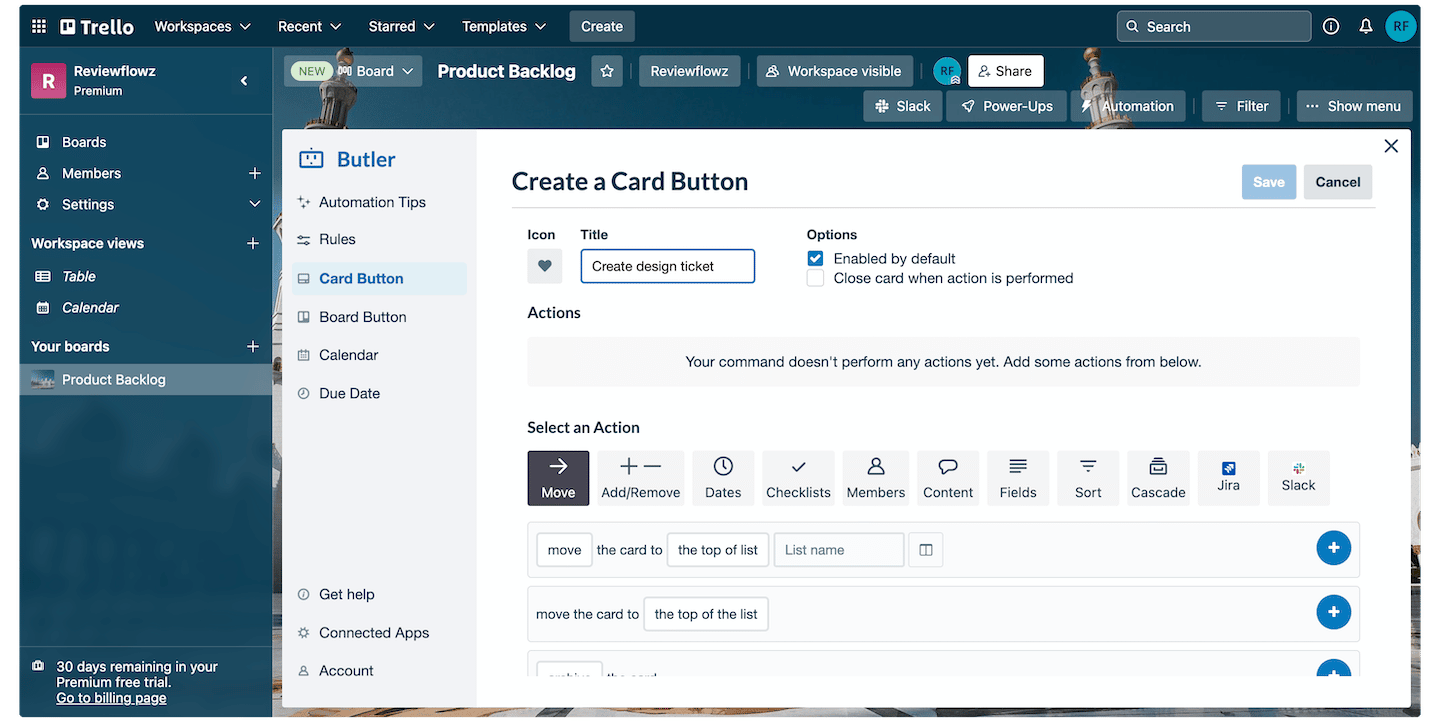
Task: Open the RF account avatar in header
Action: 1400,27
